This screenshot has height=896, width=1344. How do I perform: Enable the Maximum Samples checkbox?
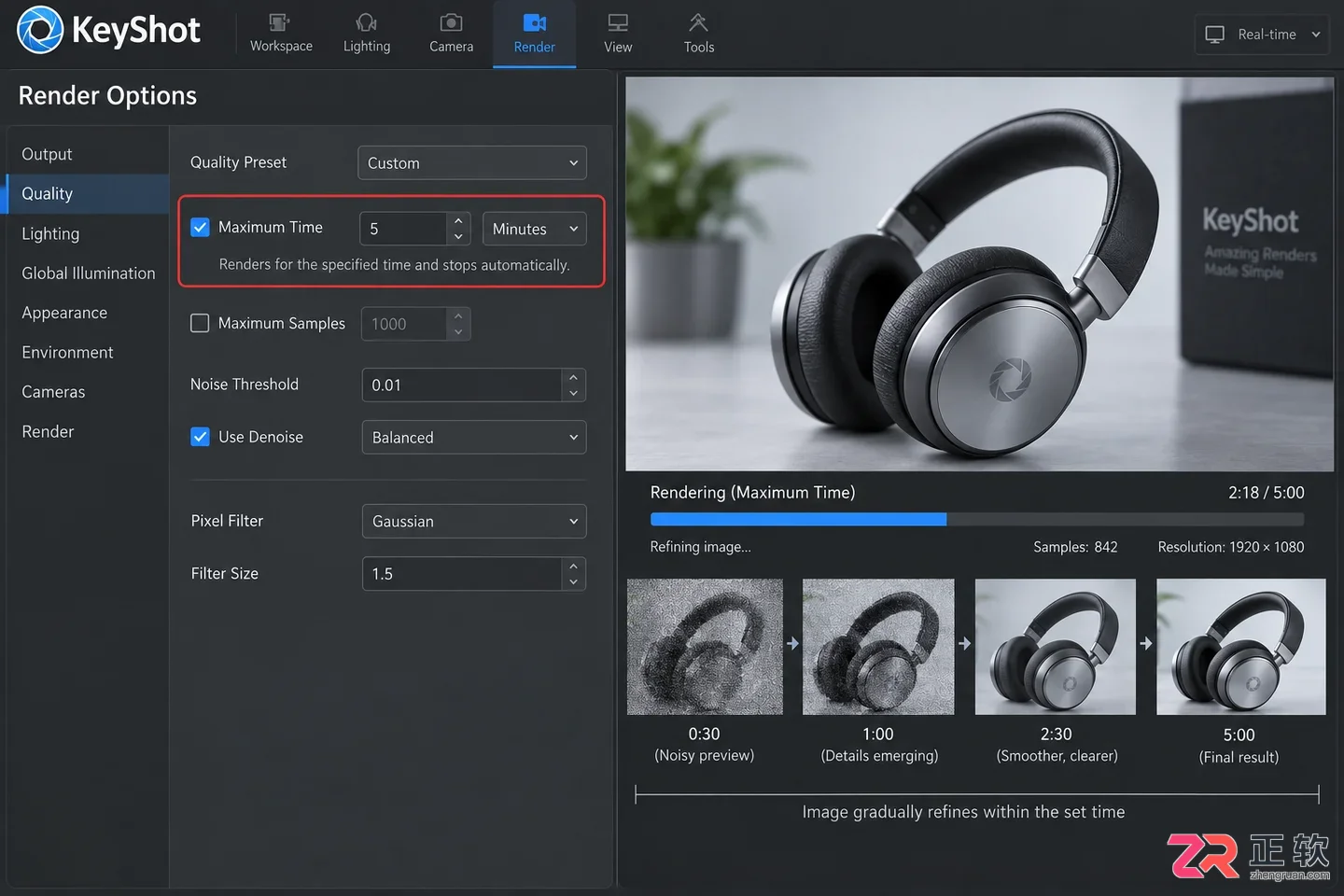pos(200,323)
